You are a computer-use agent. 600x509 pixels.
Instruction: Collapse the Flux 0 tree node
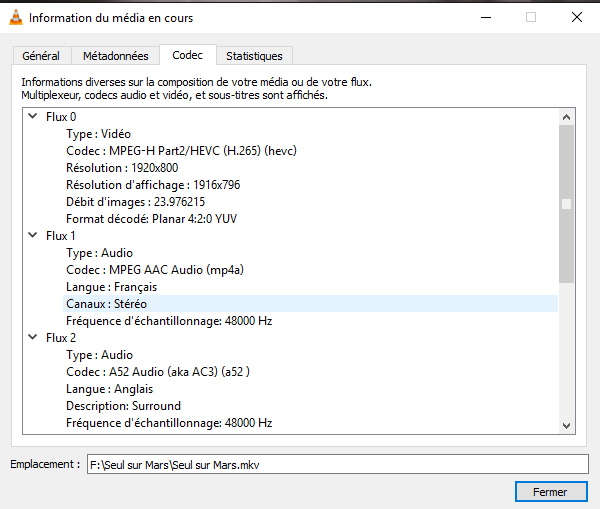(33, 116)
